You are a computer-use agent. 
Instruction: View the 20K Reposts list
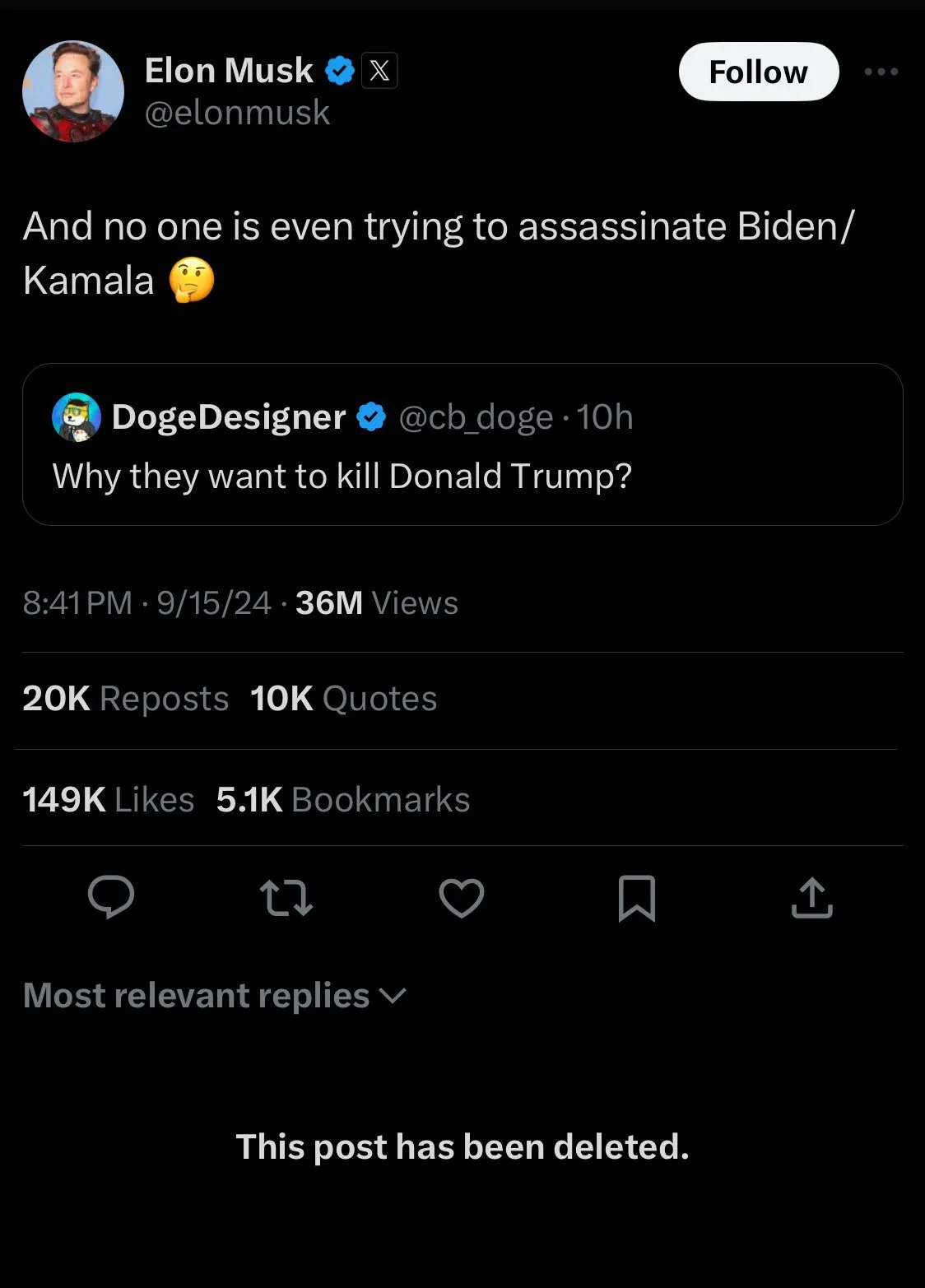(125, 699)
